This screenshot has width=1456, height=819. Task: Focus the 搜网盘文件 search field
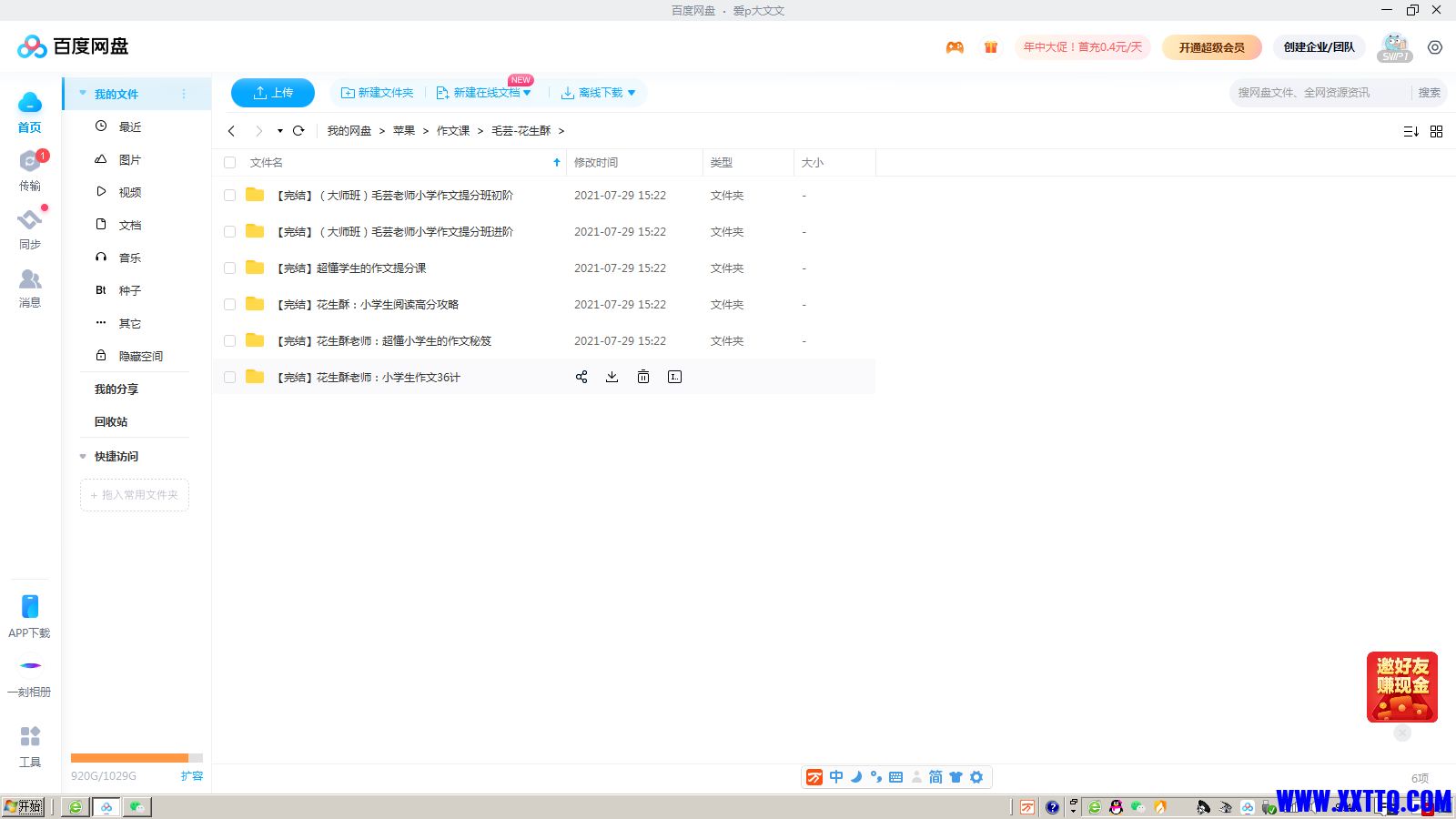[1319, 93]
